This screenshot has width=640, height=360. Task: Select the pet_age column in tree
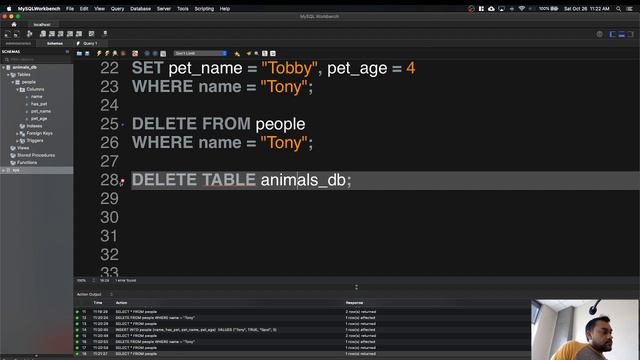click(39, 119)
